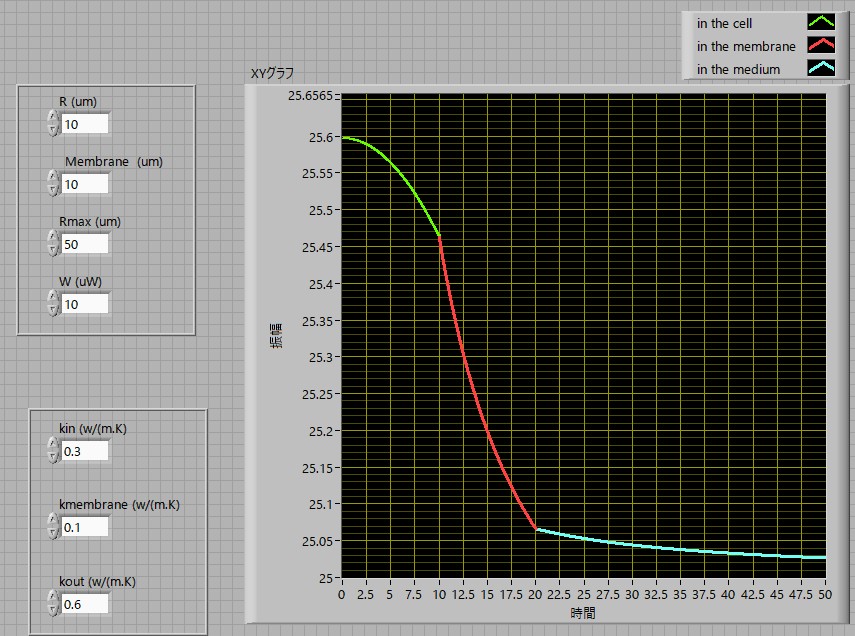Viewport: 855px width, 636px height.
Task: Click the down arrow of the kmembrane control
Action: point(53,532)
